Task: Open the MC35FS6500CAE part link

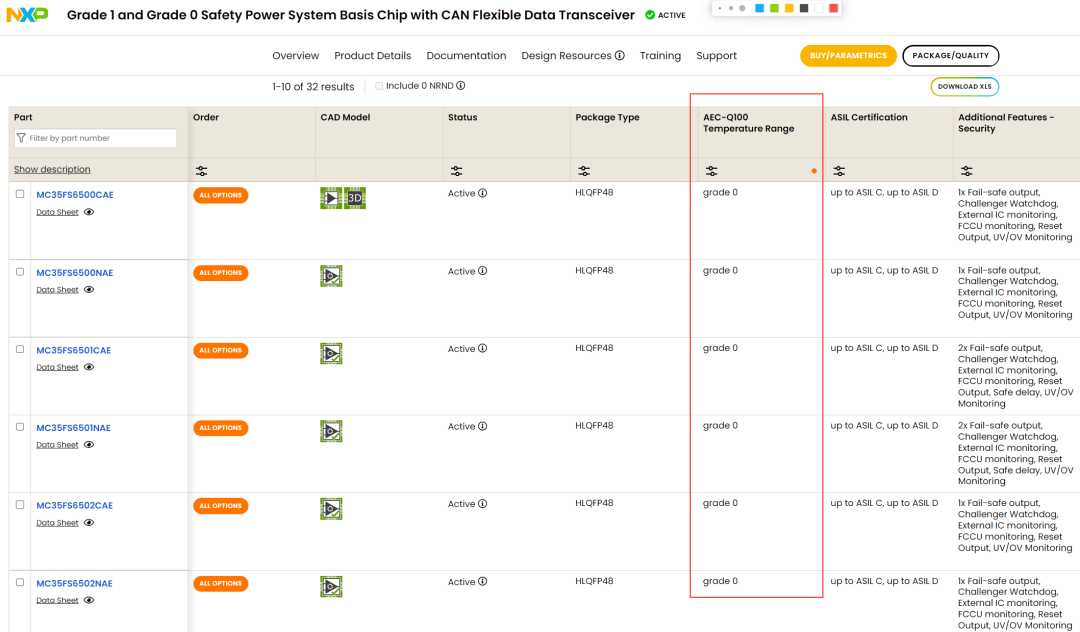Action: (75, 195)
